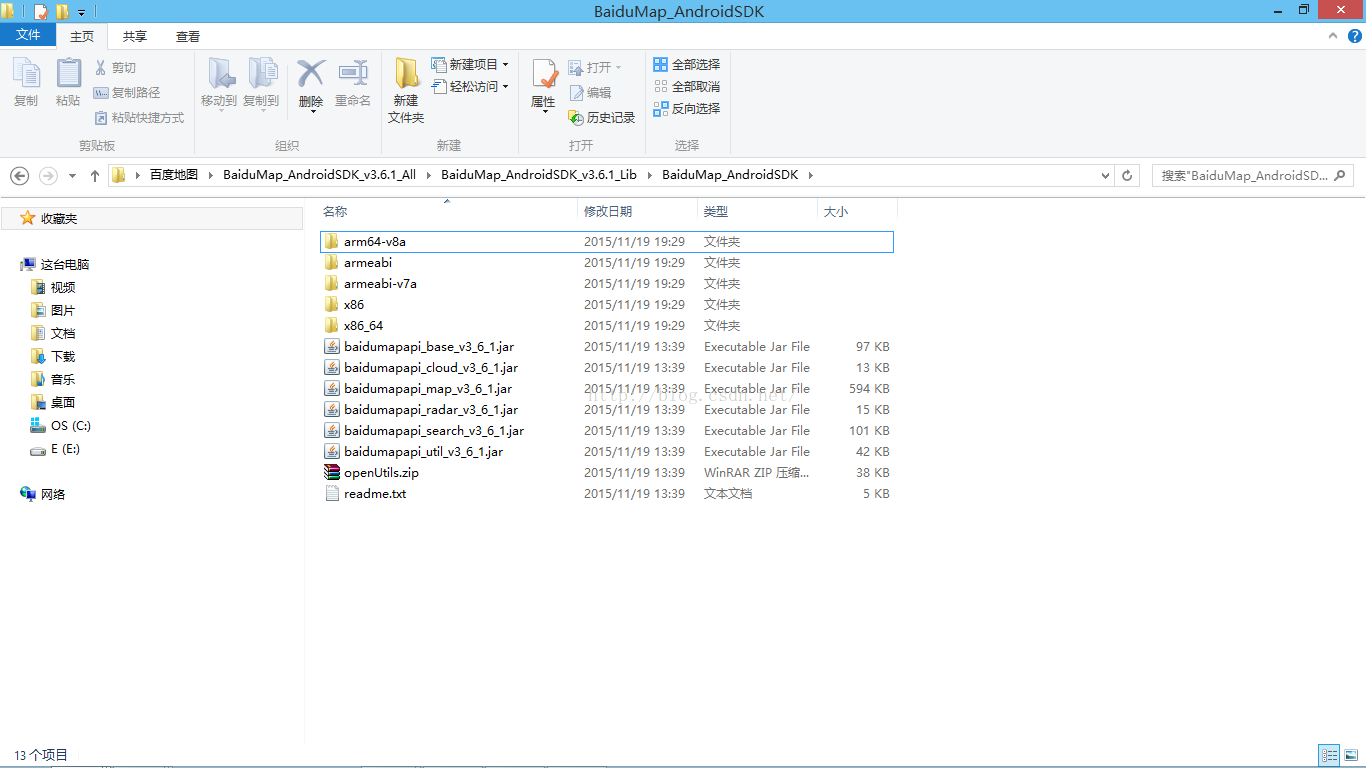This screenshot has height=768, width=1366.
Task: Open the Properties icon with the checkmark
Action: point(543,75)
